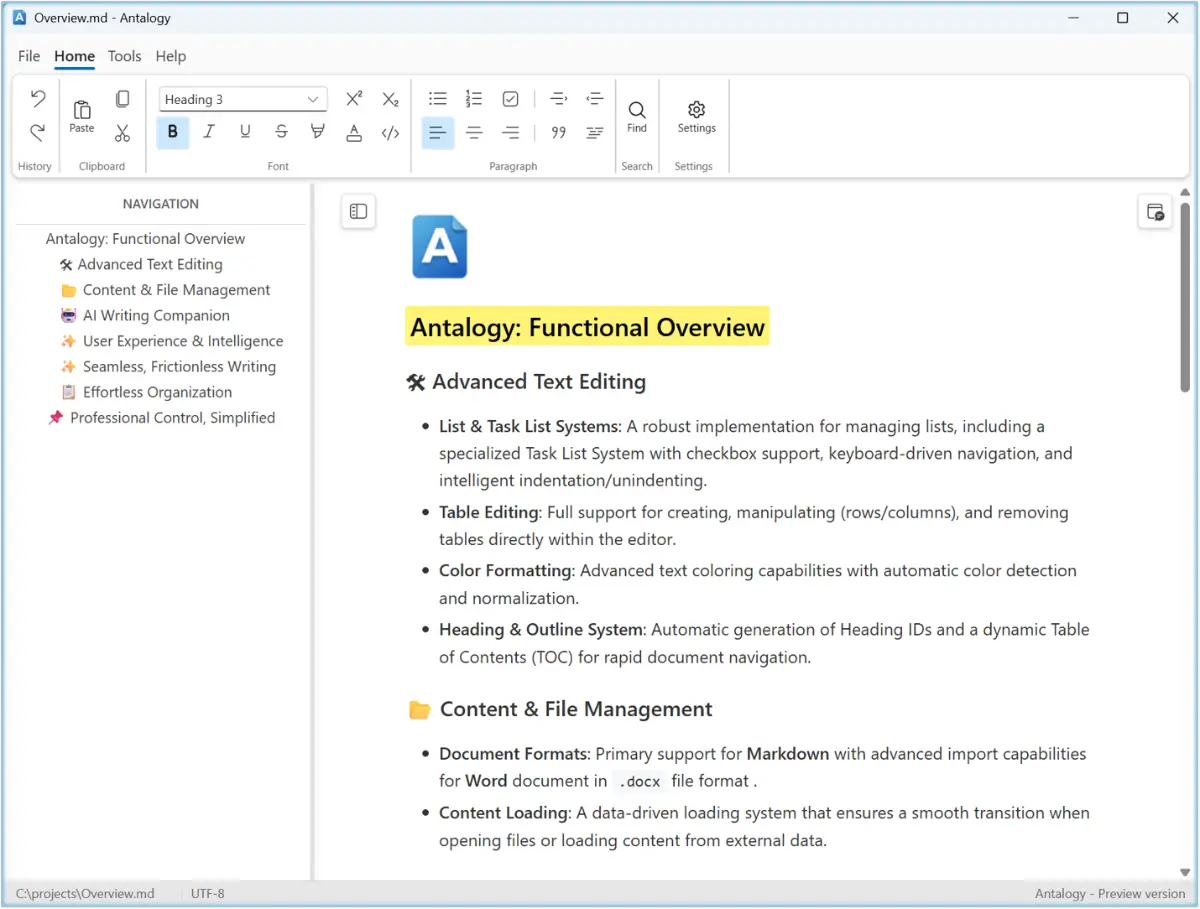Open the Find search tool
Screen dimensions: 1200x909
637,116
